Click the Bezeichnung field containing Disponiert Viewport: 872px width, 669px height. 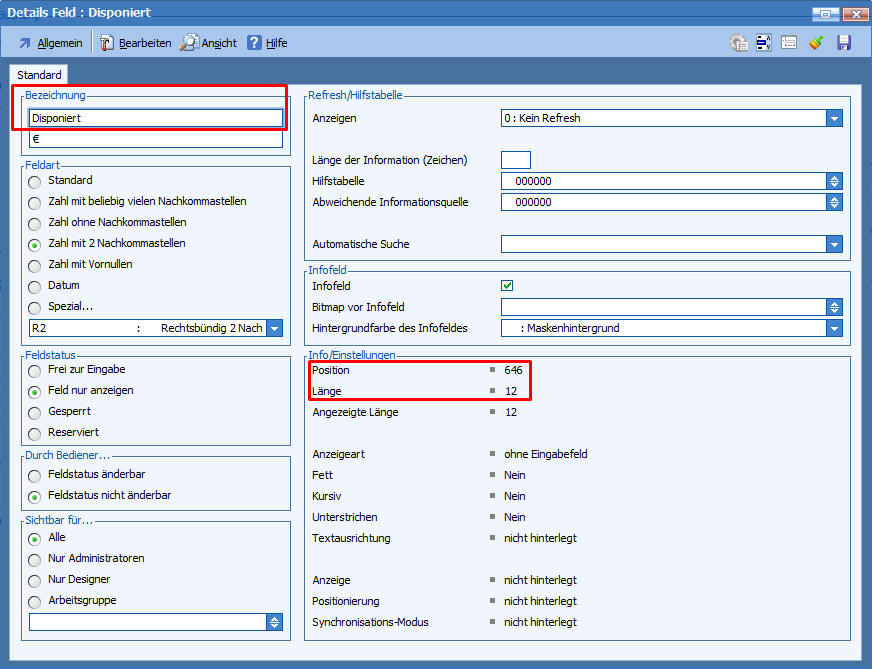155,118
